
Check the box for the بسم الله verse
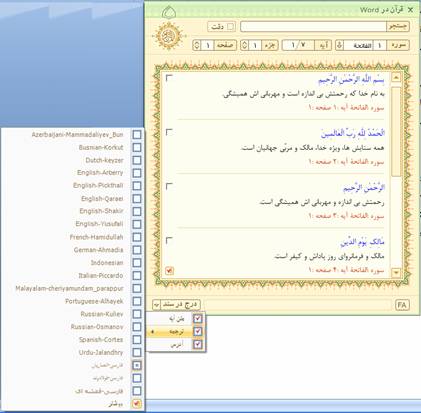pyautogui.click(x=169, y=78)
